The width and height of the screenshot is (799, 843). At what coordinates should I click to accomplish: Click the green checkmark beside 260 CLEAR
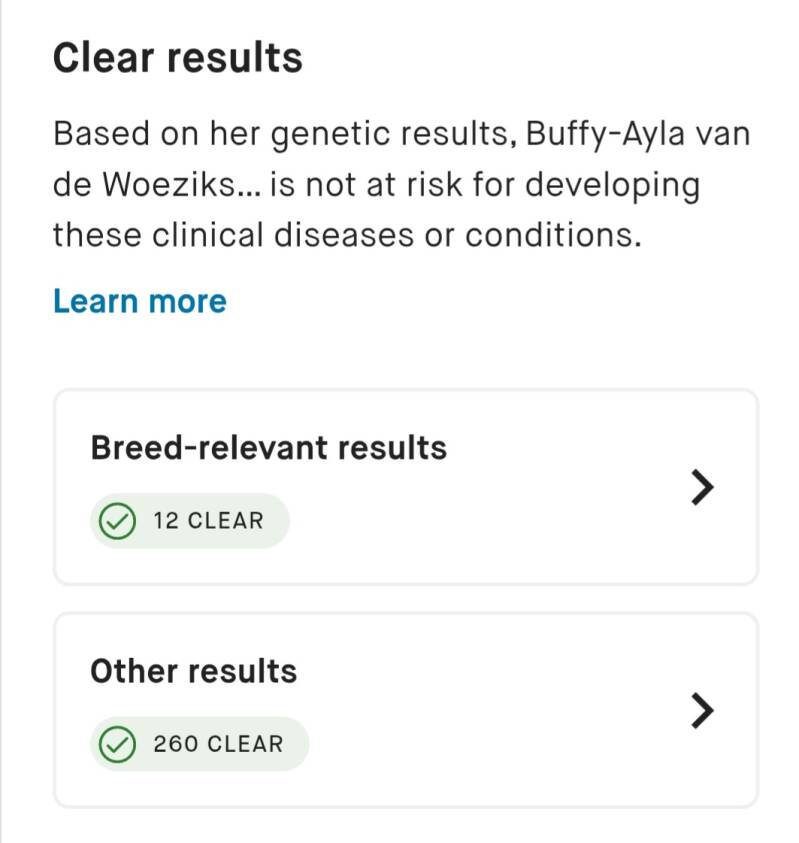pos(119,744)
